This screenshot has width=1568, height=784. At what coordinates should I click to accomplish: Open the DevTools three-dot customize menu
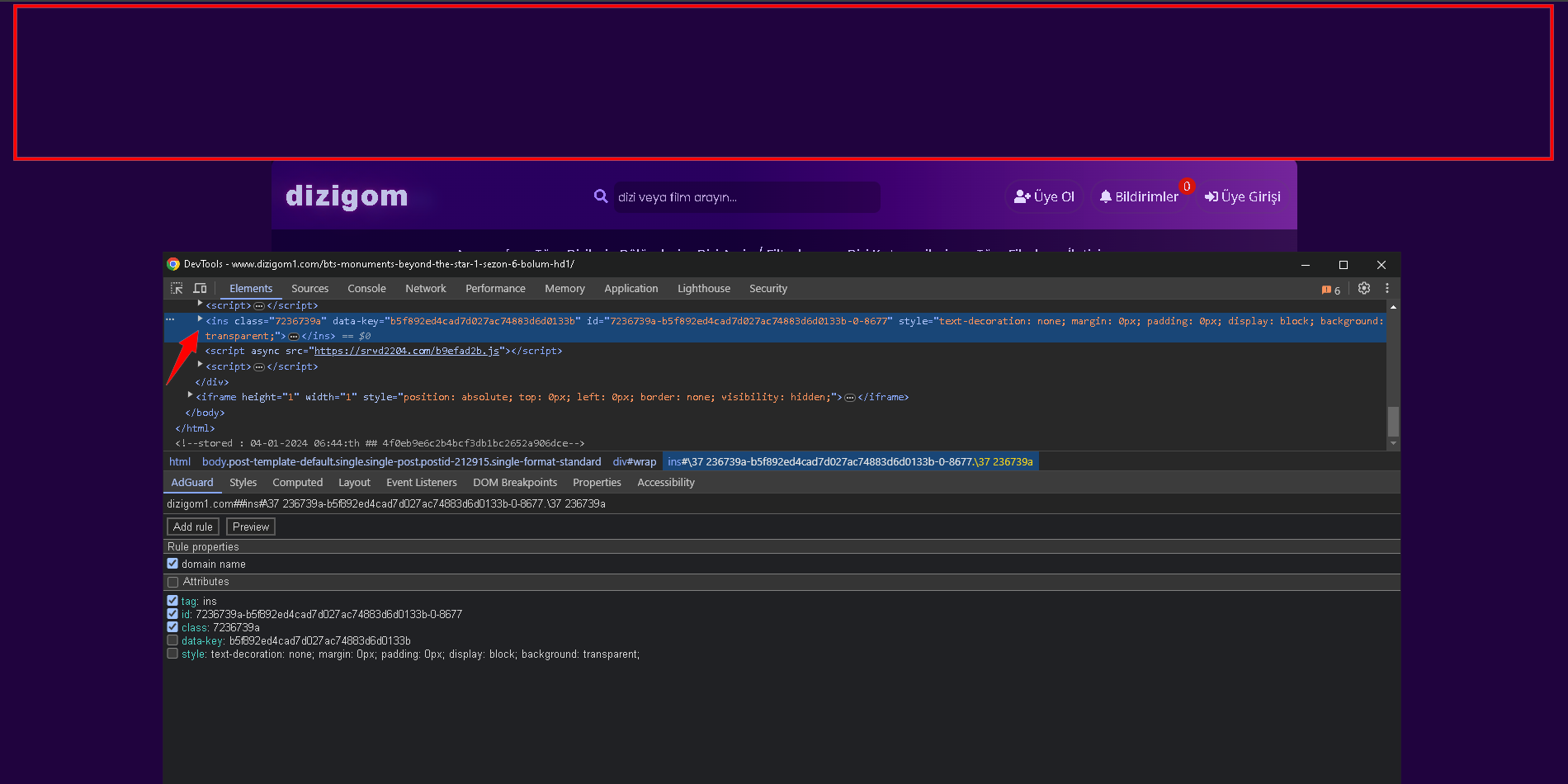[x=1387, y=288]
